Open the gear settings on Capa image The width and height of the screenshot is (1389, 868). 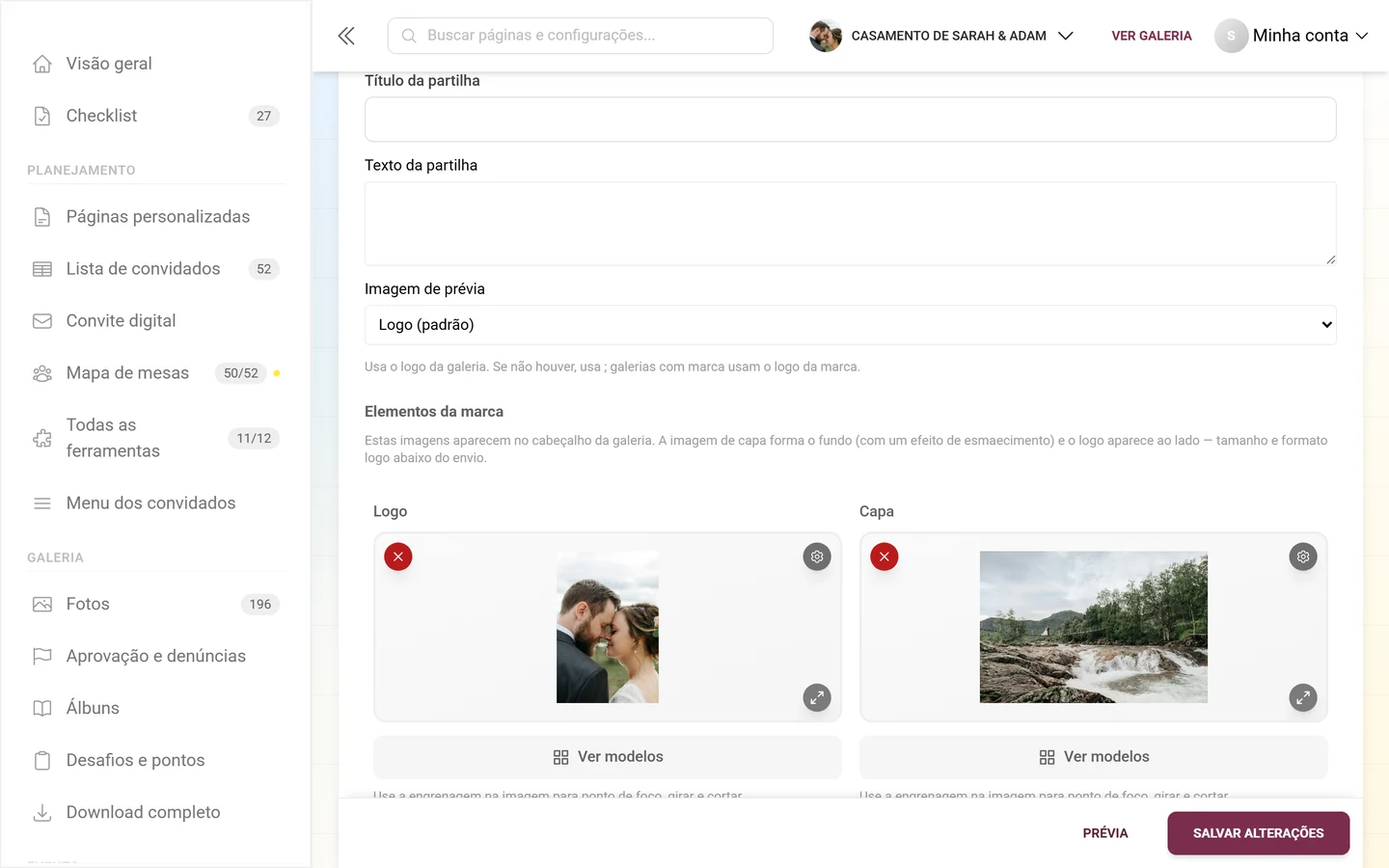[x=1303, y=556]
